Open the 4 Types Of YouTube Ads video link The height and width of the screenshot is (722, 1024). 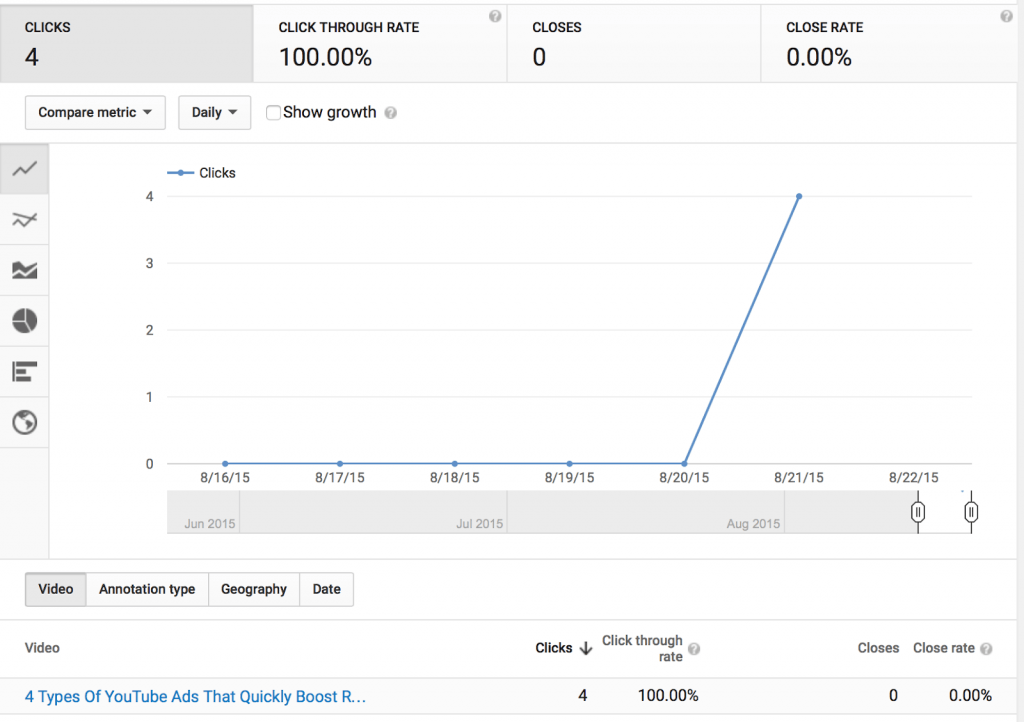(195, 696)
